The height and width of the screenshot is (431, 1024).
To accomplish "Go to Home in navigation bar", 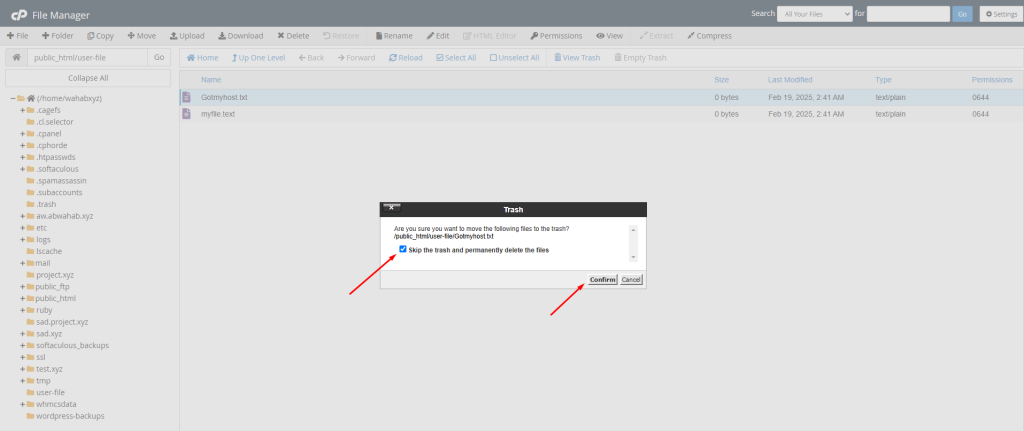I will [x=202, y=58].
